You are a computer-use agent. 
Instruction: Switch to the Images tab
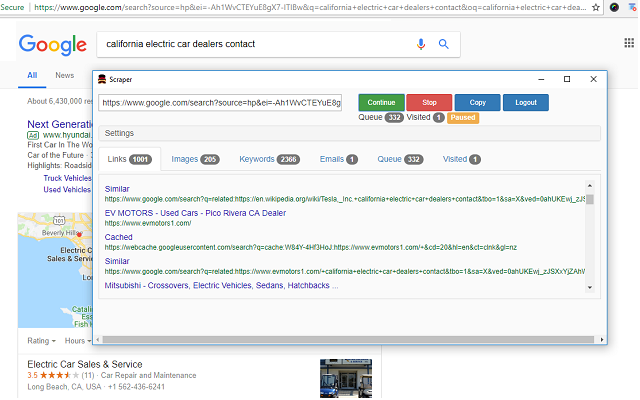tap(196, 159)
